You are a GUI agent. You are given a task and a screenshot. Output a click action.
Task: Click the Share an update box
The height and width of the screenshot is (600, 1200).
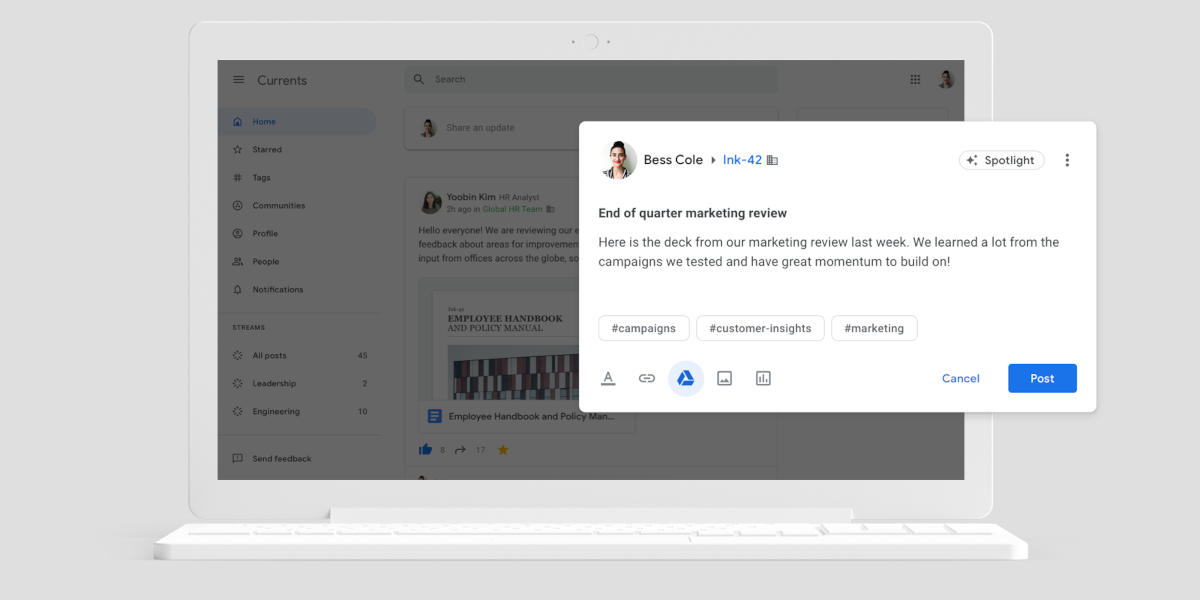point(492,128)
